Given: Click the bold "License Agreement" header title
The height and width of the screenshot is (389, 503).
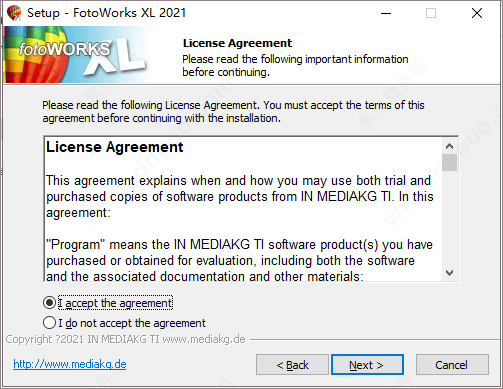Looking at the screenshot, I should pos(237,43).
